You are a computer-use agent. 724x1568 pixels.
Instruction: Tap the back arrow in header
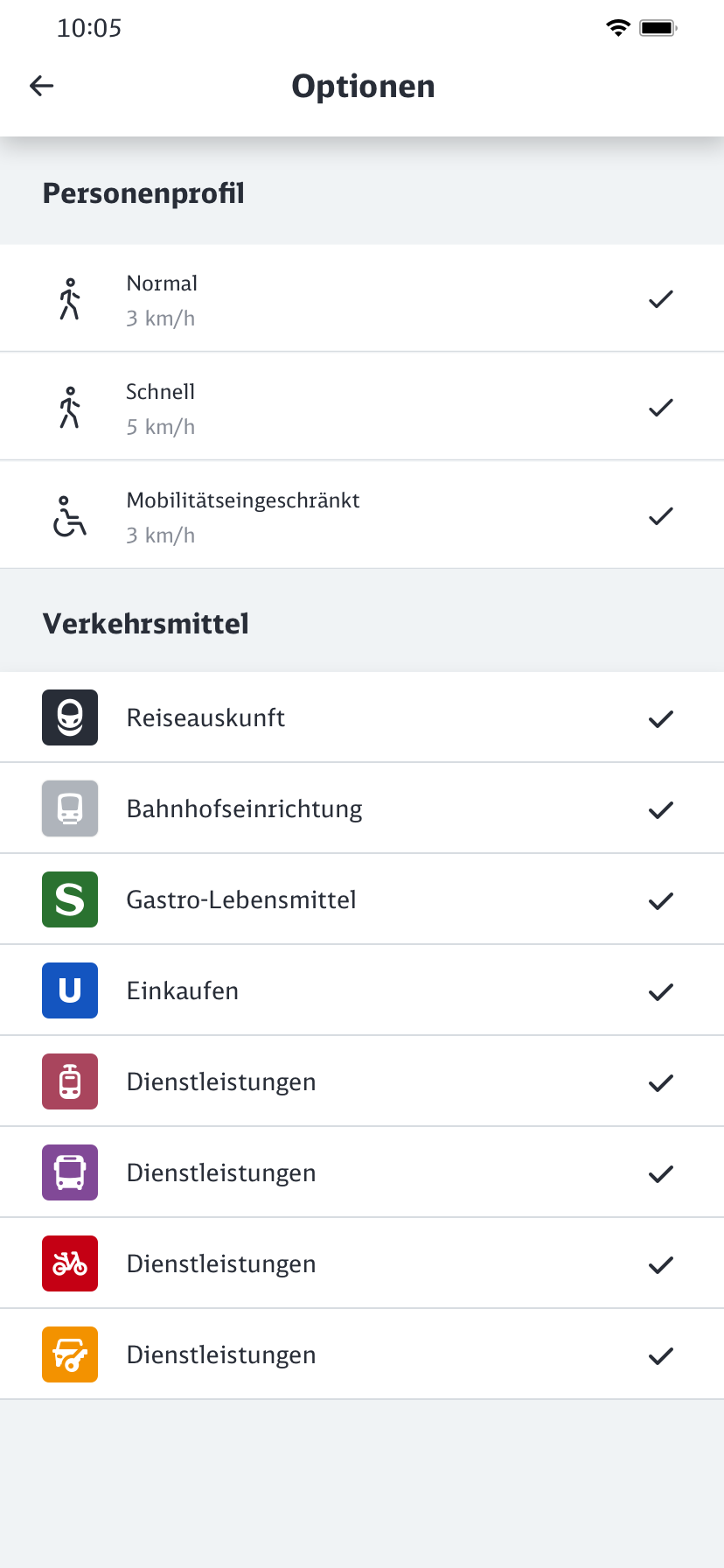pos(42,86)
